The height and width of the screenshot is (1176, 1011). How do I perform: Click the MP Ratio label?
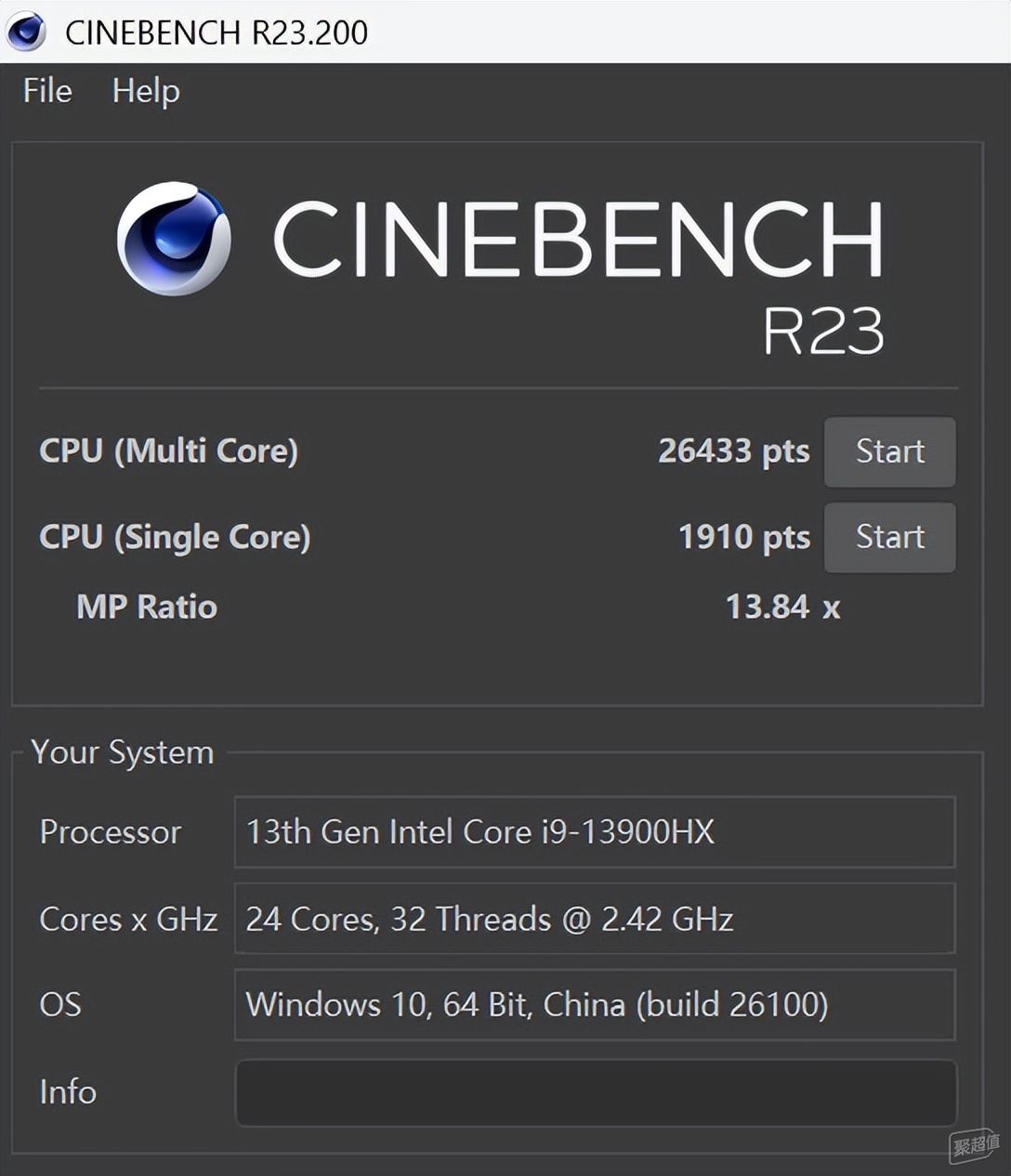click(x=147, y=607)
